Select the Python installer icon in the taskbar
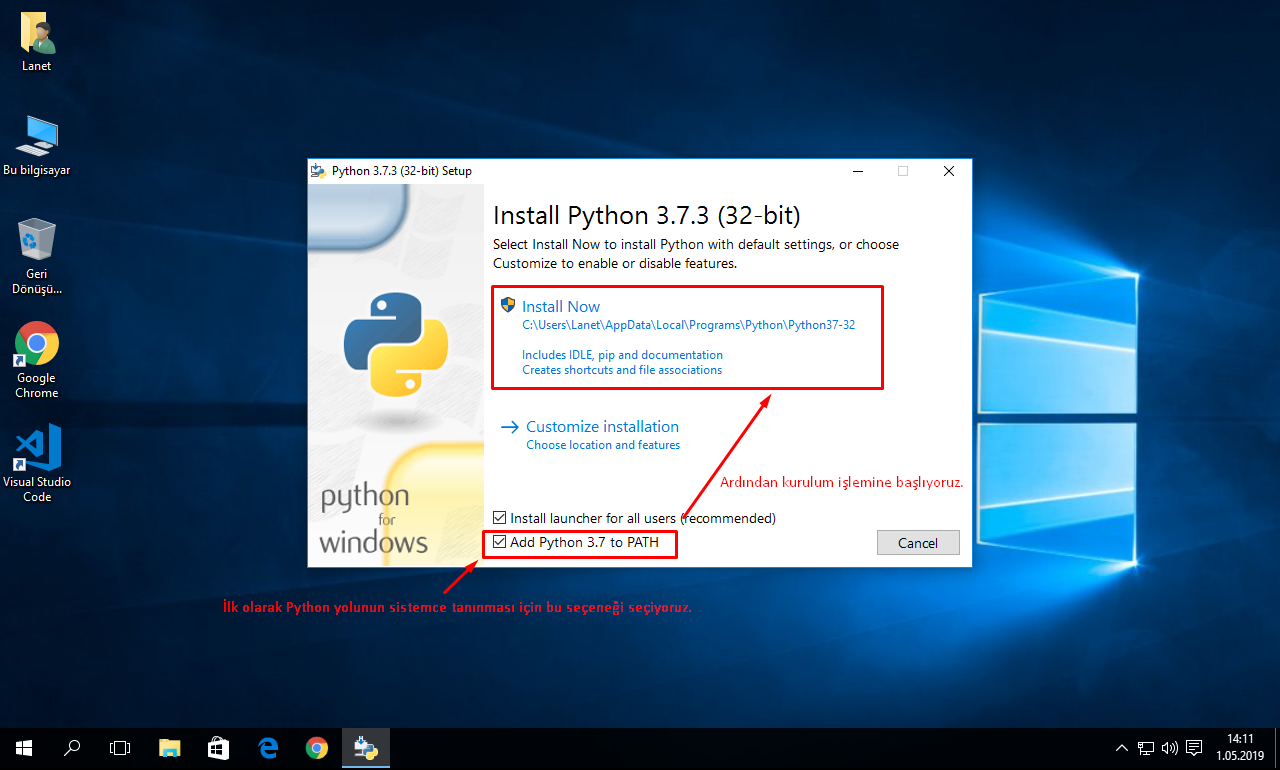The height and width of the screenshot is (770, 1280). 365,747
